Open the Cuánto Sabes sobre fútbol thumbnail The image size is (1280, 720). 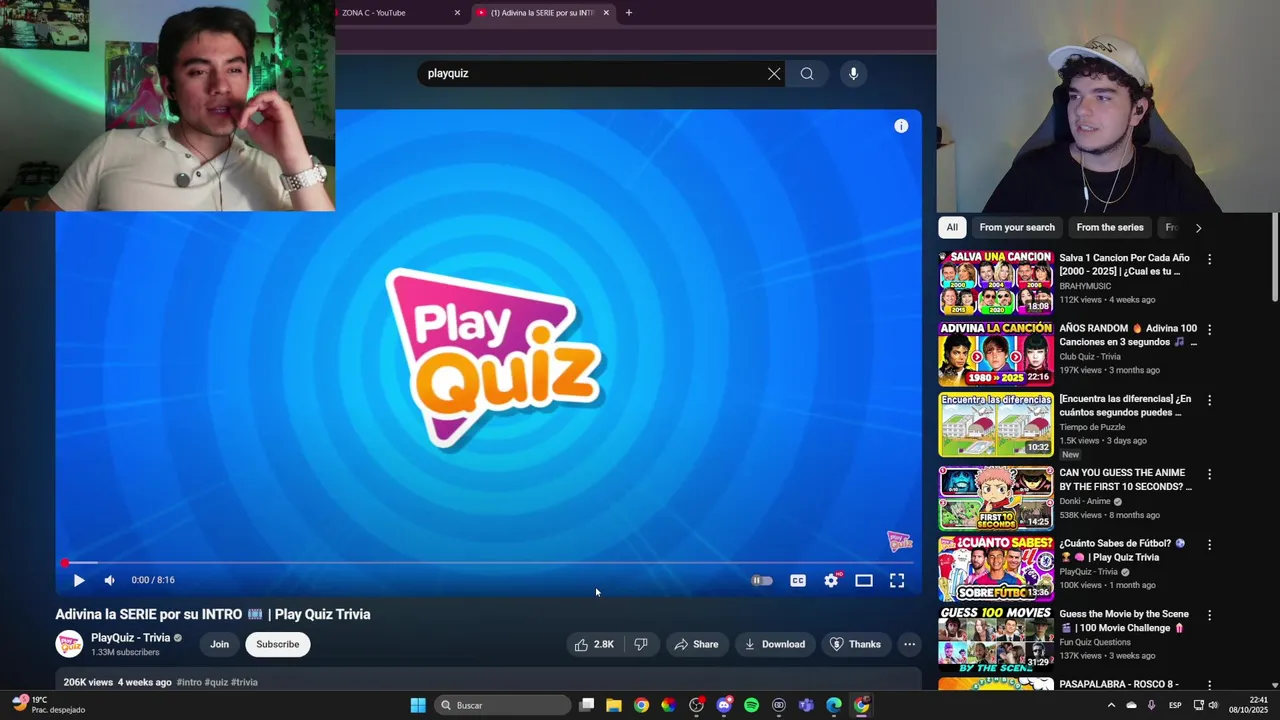(x=996, y=569)
